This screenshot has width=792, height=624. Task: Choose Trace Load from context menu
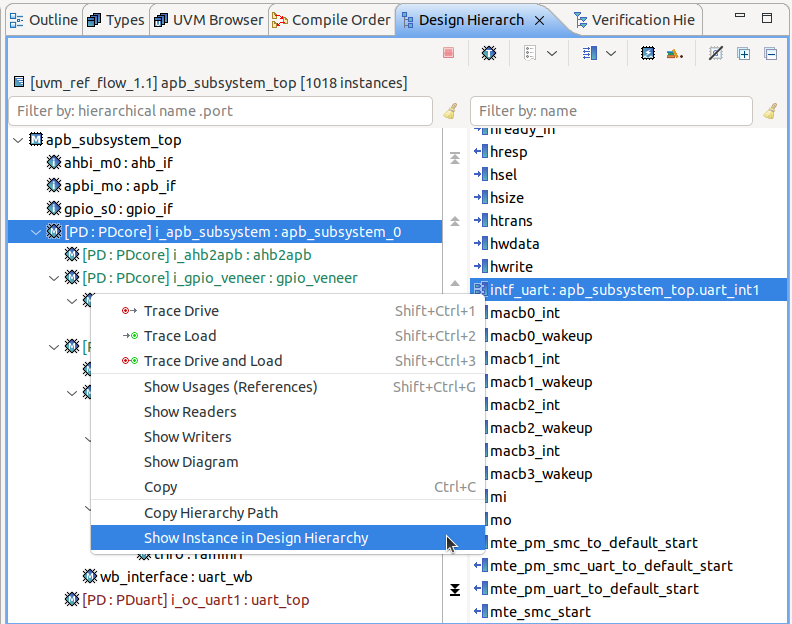pyautogui.click(x=287, y=336)
